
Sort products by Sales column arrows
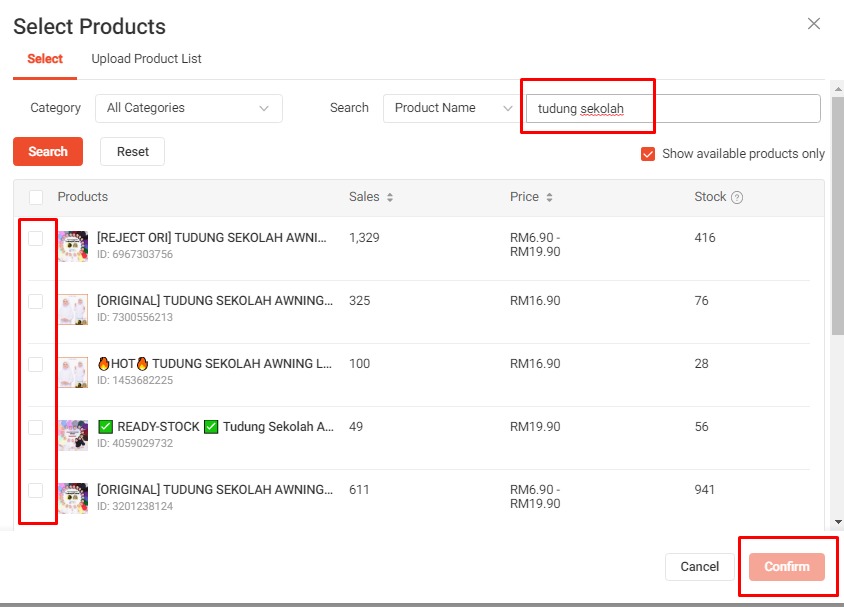pos(389,198)
